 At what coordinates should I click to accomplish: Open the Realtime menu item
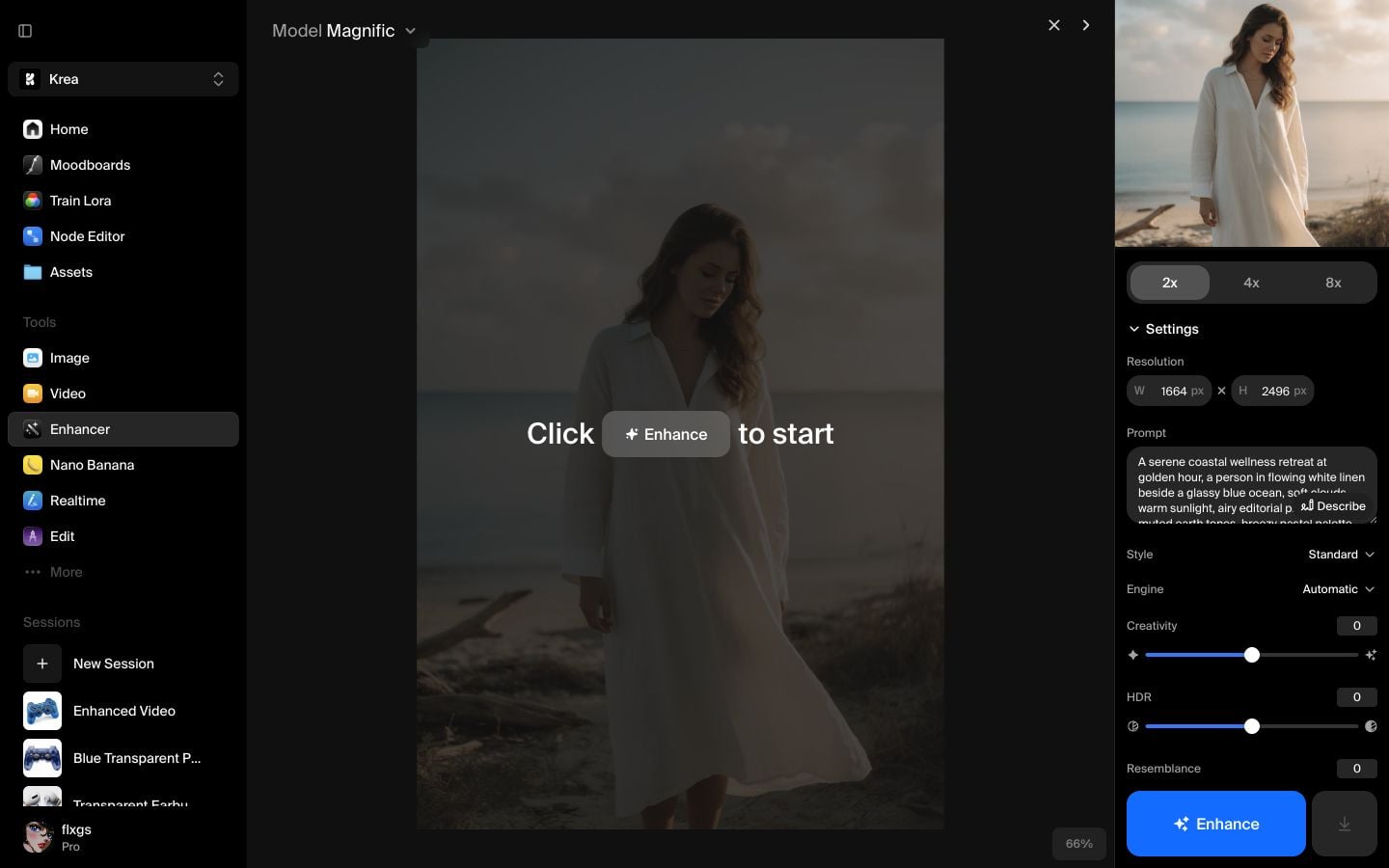point(123,501)
